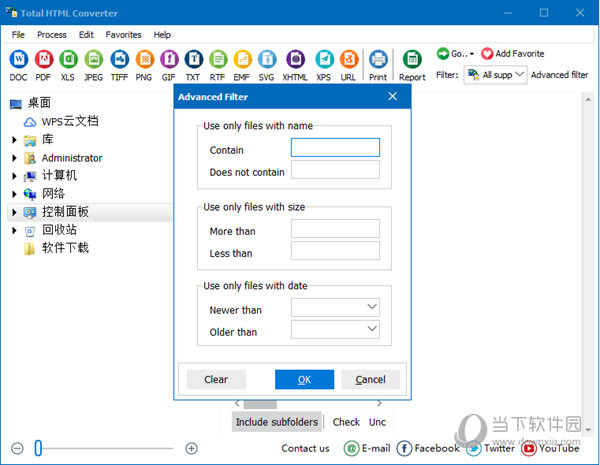Click the Less than size field
This screenshot has height=465, width=600.
(335, 251)
